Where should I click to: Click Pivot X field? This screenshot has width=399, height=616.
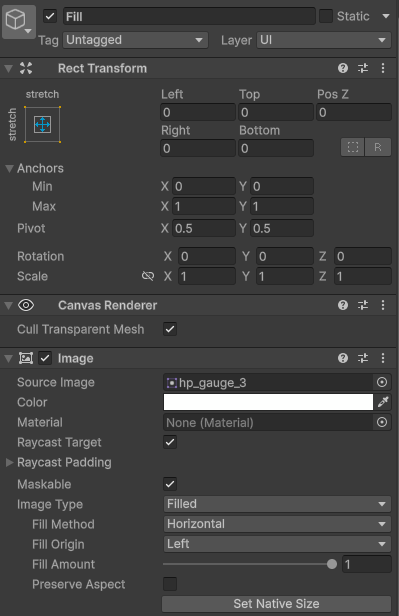(203, 228)
